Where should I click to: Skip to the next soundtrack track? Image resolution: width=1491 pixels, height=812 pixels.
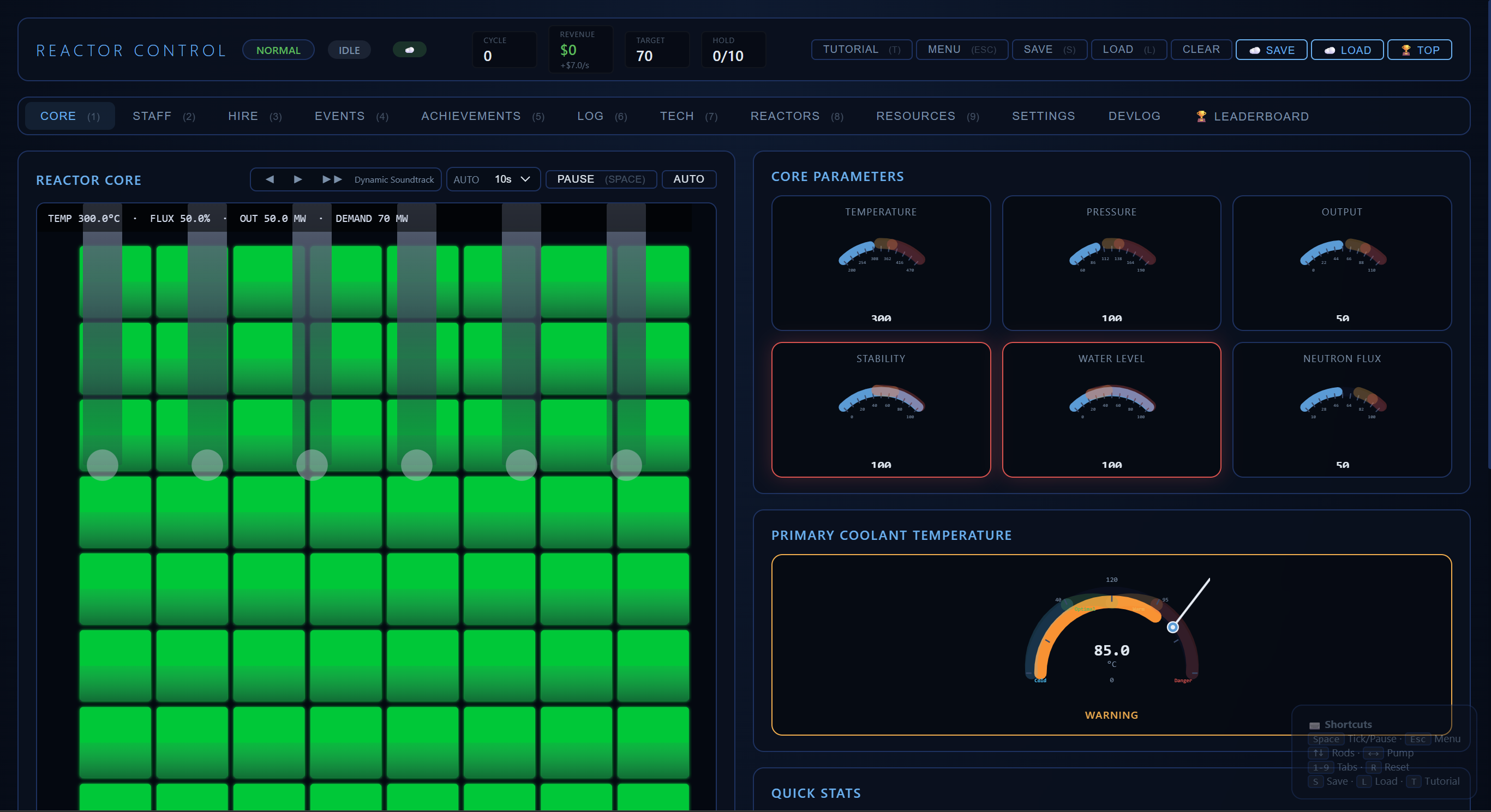[x=332, y=179]
